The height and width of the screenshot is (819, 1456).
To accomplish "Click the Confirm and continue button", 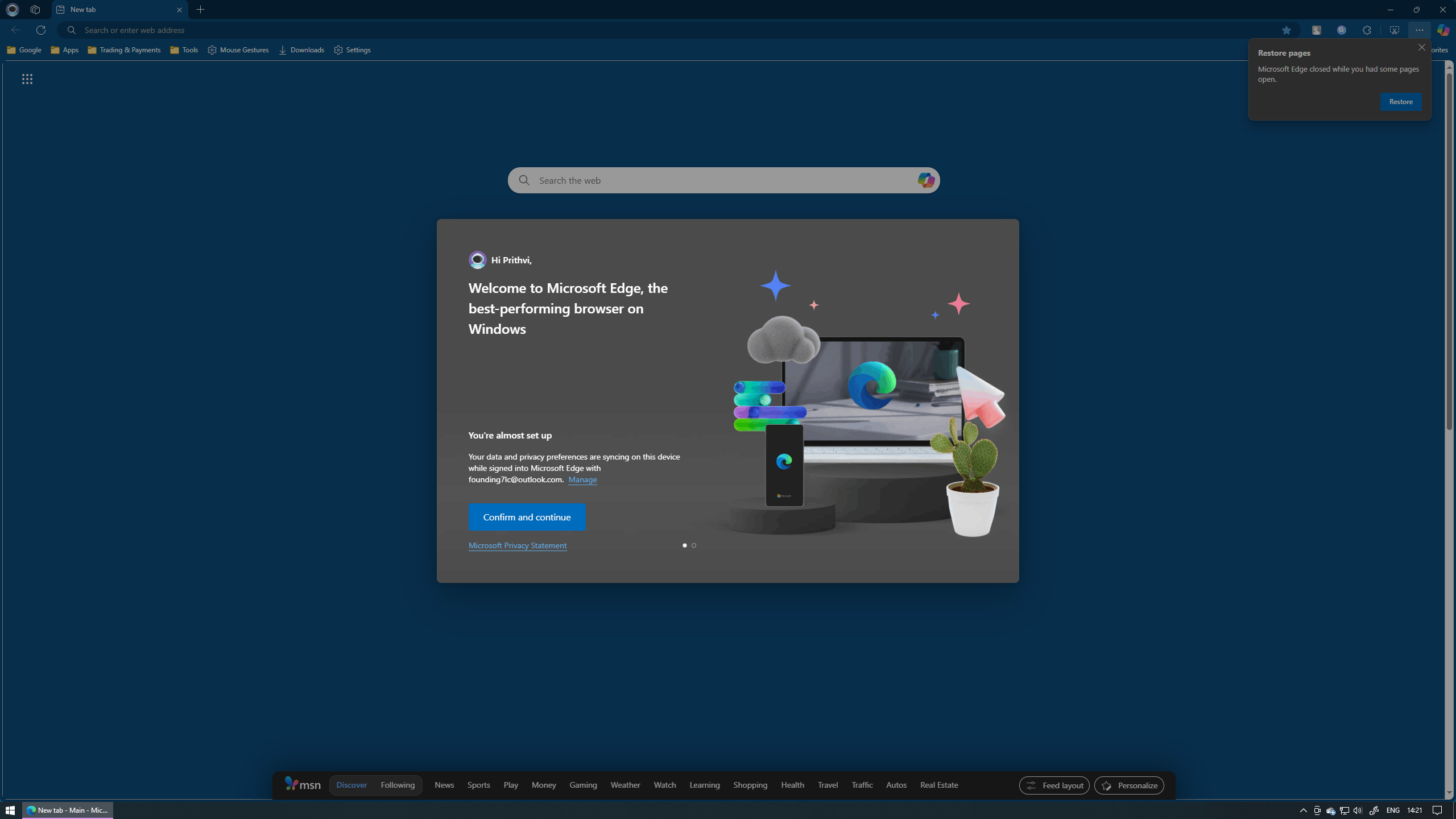I will (527, 517).
